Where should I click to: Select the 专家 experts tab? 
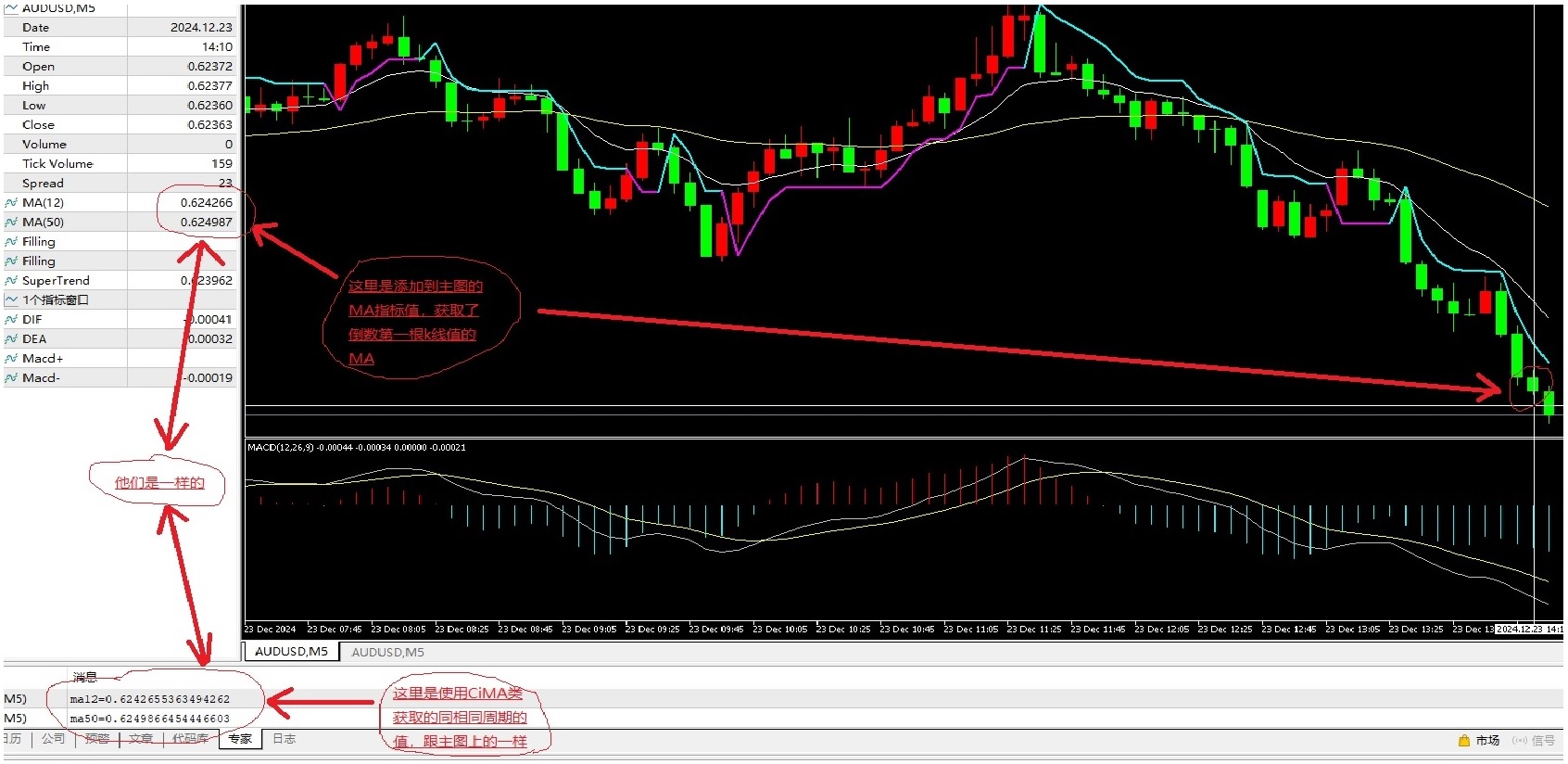(x=241, y=739)
